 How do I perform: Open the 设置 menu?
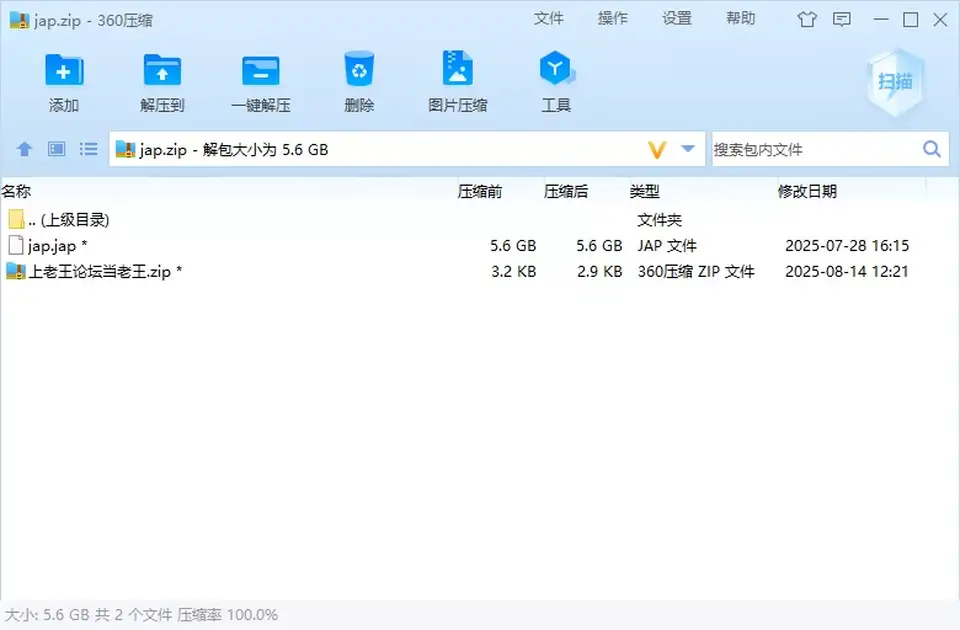tap(677, 18)
